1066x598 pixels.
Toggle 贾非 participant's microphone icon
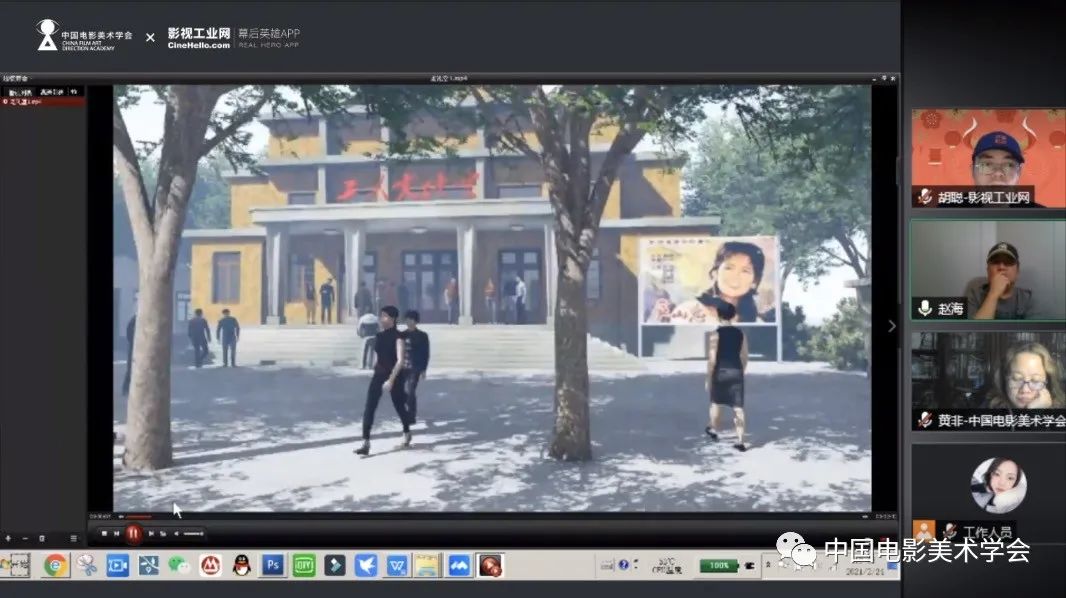(x=925, y=420)
